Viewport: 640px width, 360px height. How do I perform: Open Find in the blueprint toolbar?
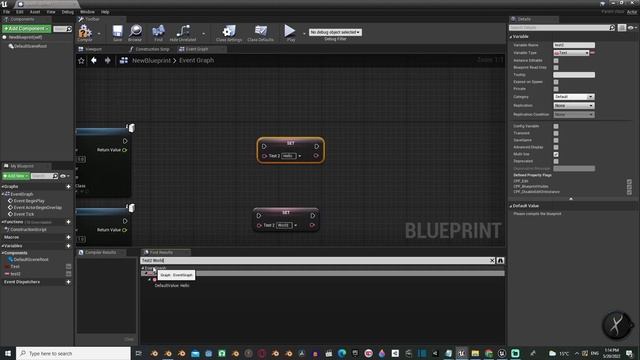click(158, 33)
